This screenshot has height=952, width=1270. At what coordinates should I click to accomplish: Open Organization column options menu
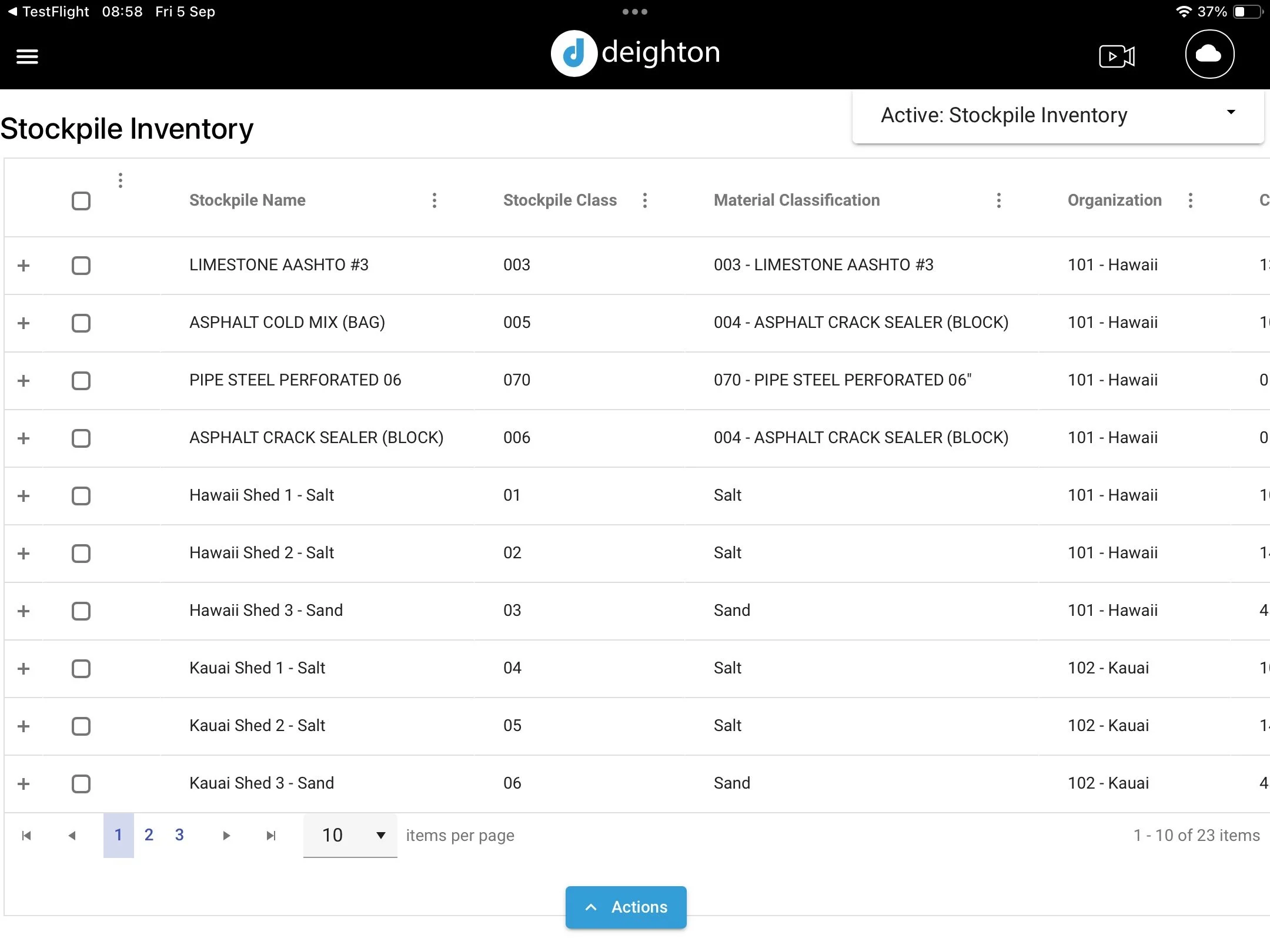coord(1191,200)
